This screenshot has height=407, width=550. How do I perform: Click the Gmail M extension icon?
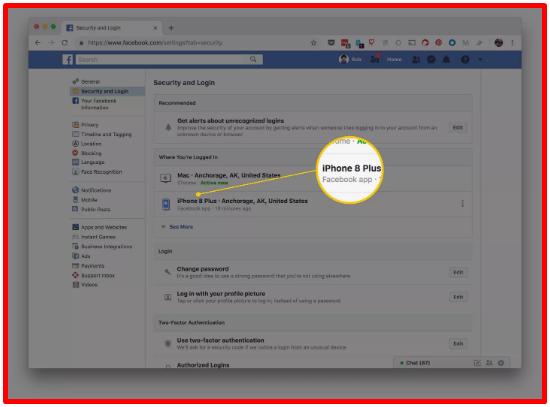tap(465, 43)
